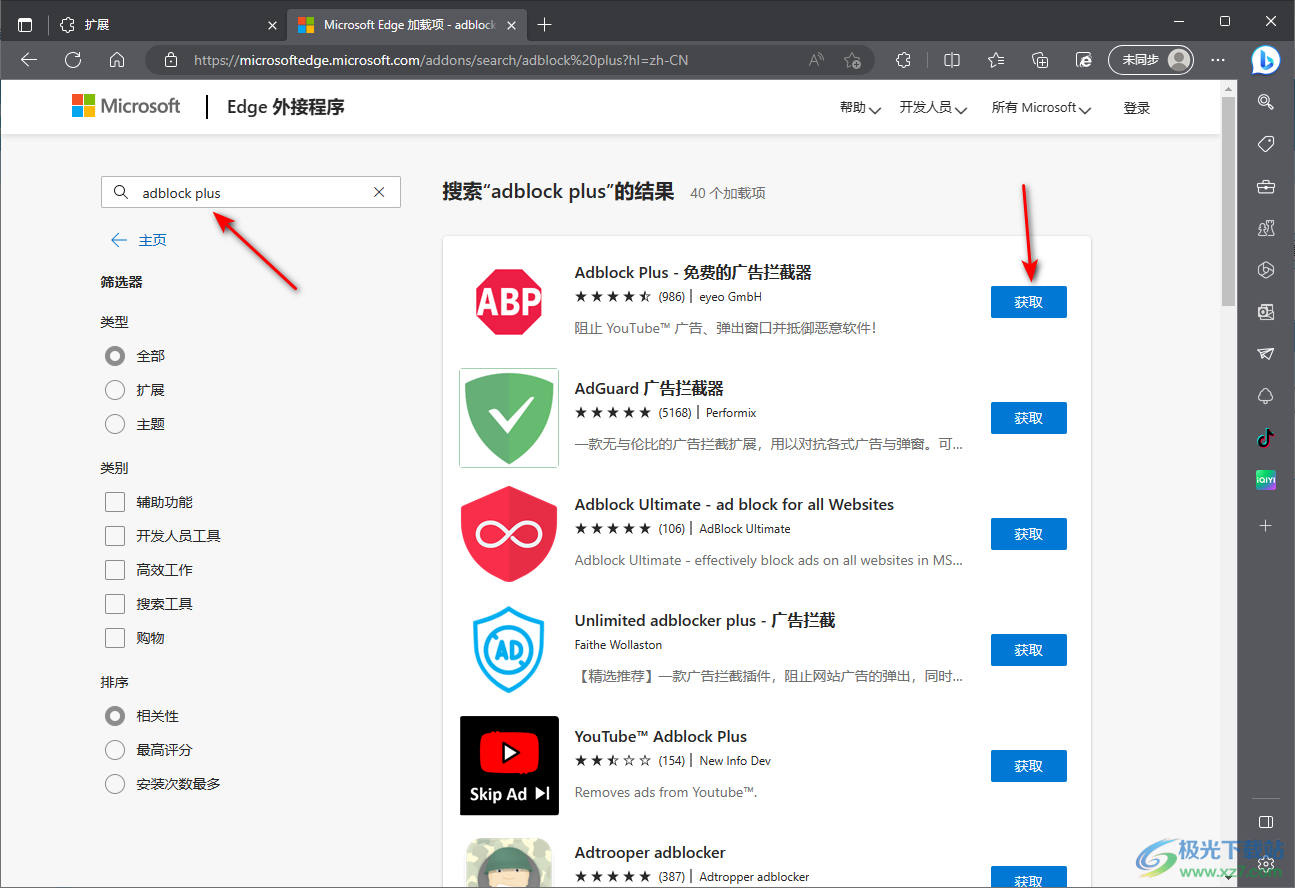Open TikTok in the sidebar
The width and height of the screenshot is (1295, 888).
pos(1265,437)
